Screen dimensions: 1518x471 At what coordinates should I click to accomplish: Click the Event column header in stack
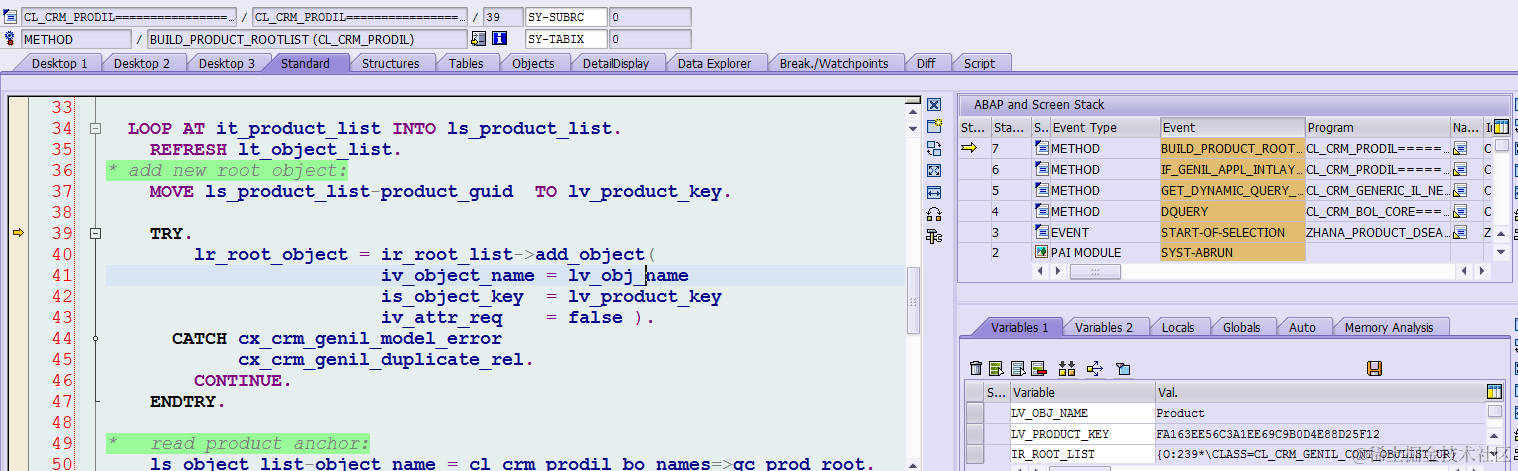coord(1232,127)
